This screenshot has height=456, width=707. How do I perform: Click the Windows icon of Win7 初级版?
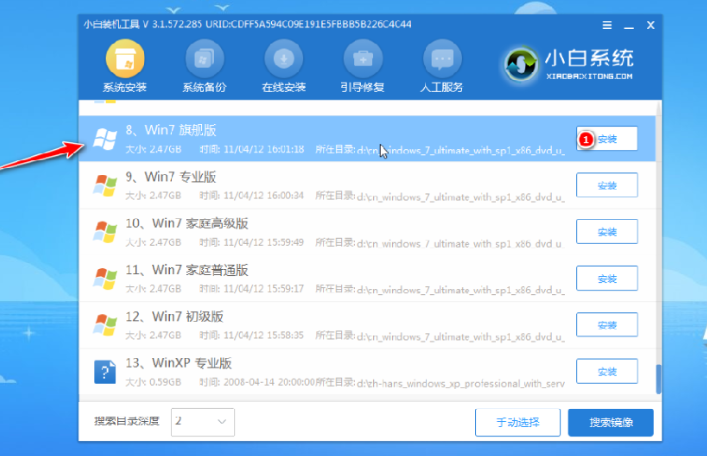(x=105, y=325)
